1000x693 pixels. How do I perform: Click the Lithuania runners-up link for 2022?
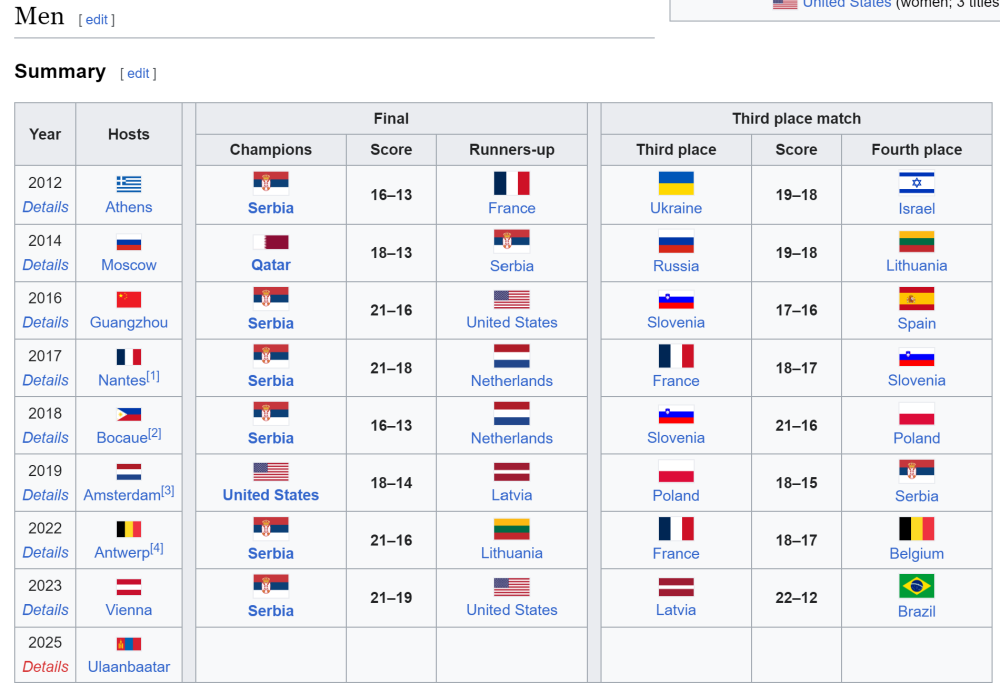coord(512,553)
